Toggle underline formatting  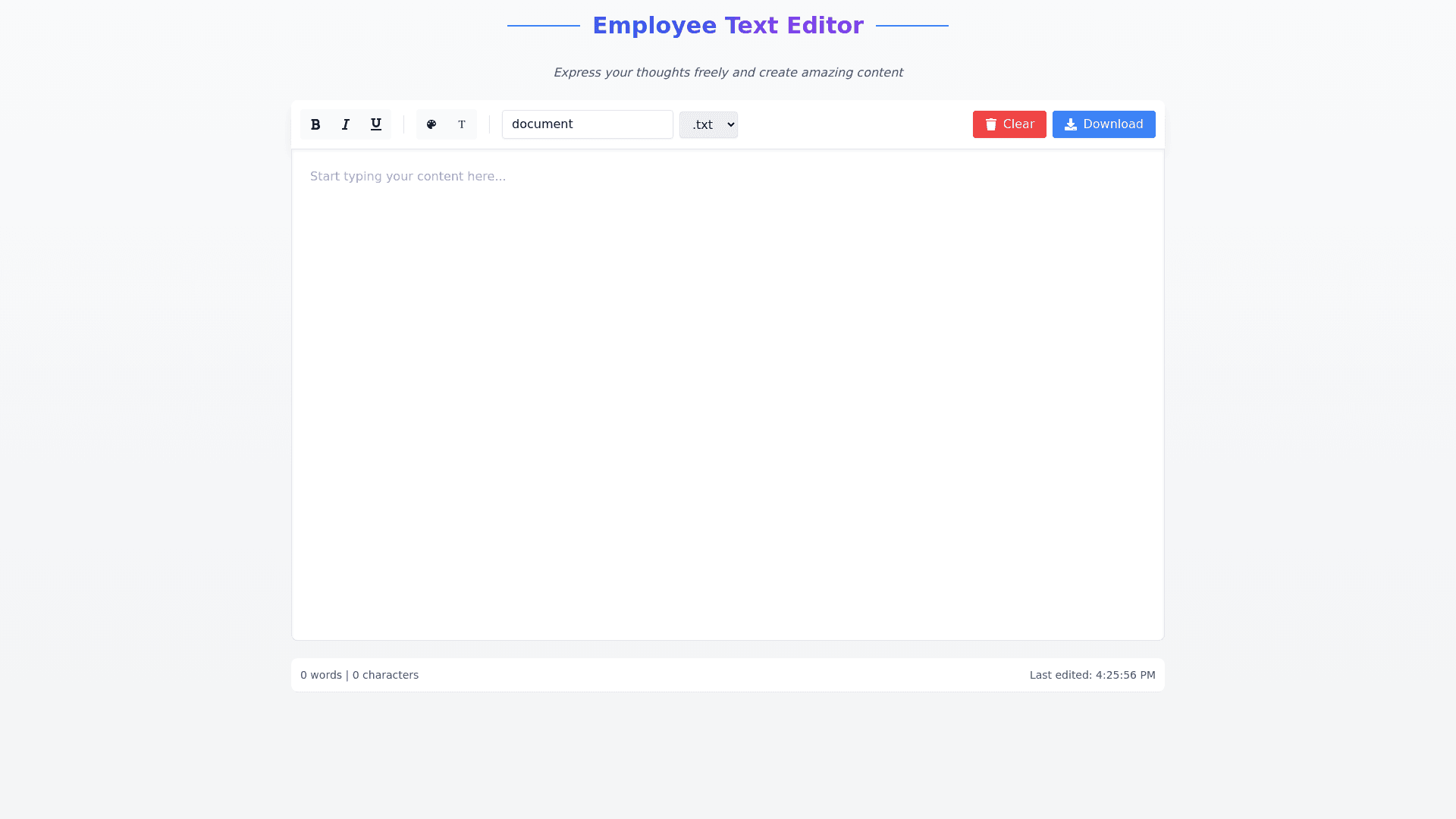pyautogui.click(x=375, y=124)
